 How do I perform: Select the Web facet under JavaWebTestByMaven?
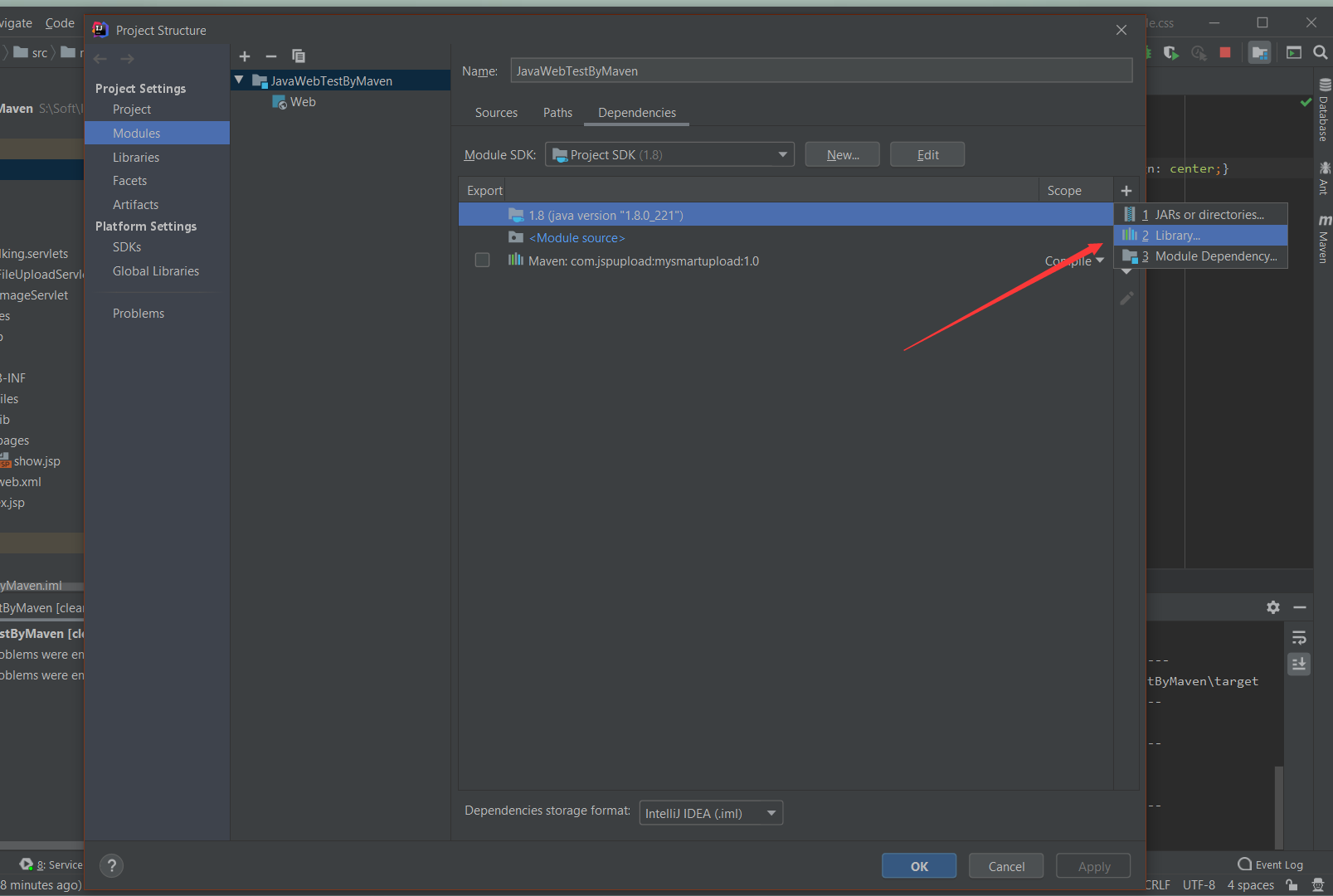coord(294,102)
